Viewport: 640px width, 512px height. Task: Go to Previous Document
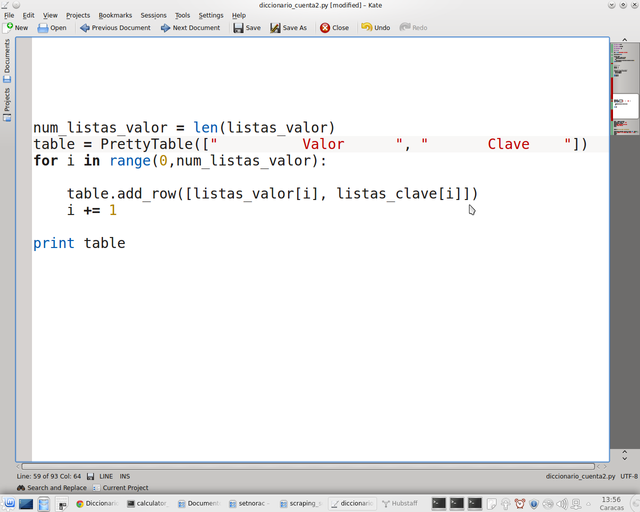(x=115, y=28)
